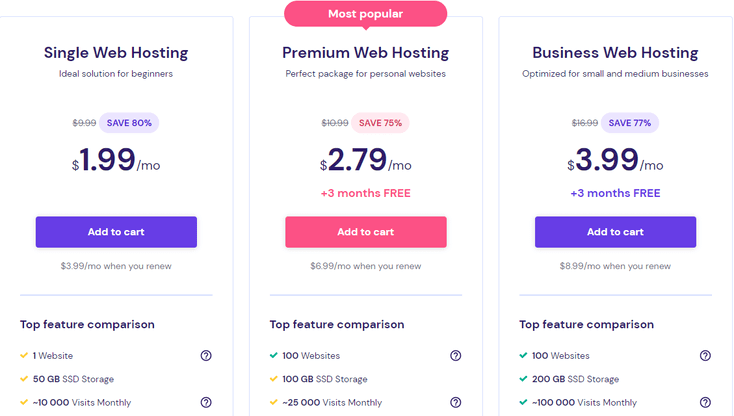The width and height of the screenshot is (734, 416).
Task: Click help icon next to Single plan's 1 Website
Action: 206,356
